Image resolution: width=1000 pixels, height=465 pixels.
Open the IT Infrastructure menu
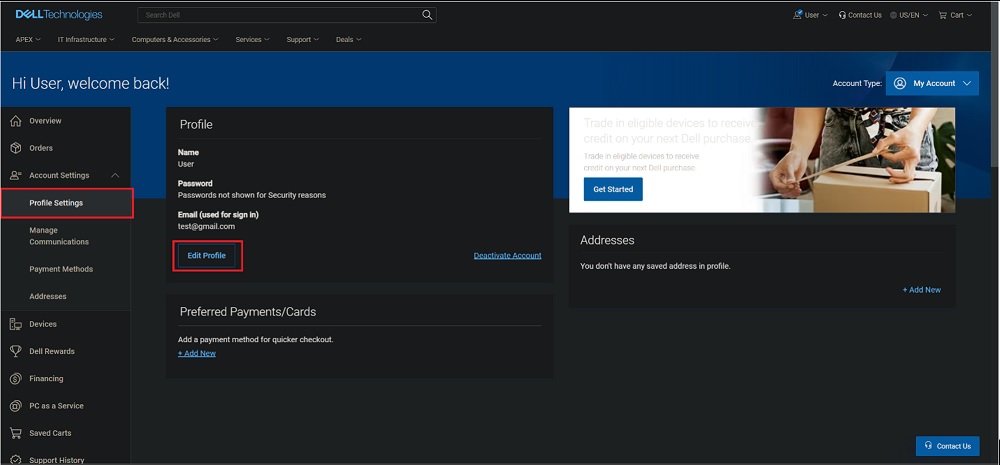click(x=86, y=40)
